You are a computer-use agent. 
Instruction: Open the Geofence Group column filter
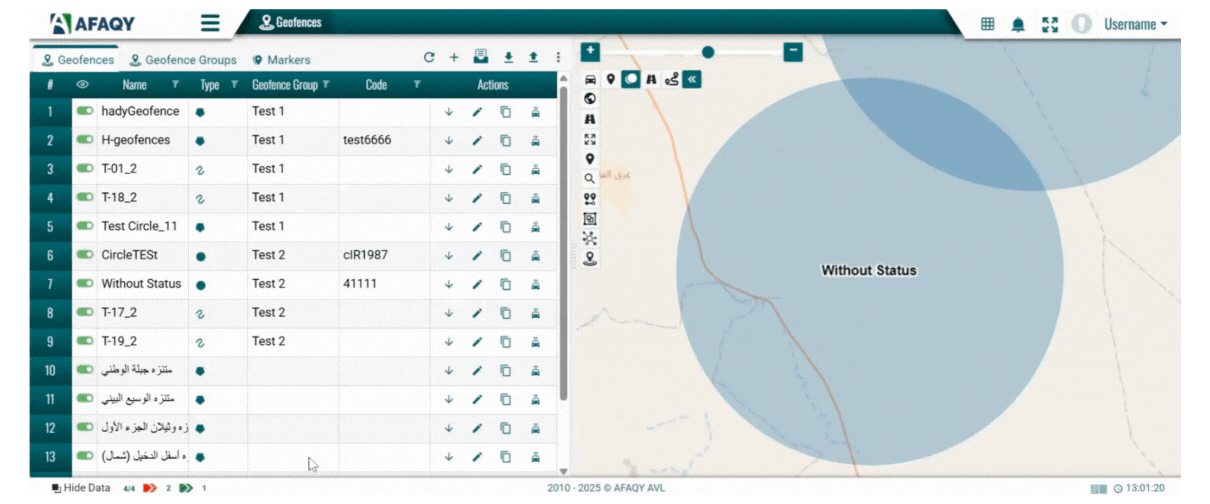[x=326, y=85]
